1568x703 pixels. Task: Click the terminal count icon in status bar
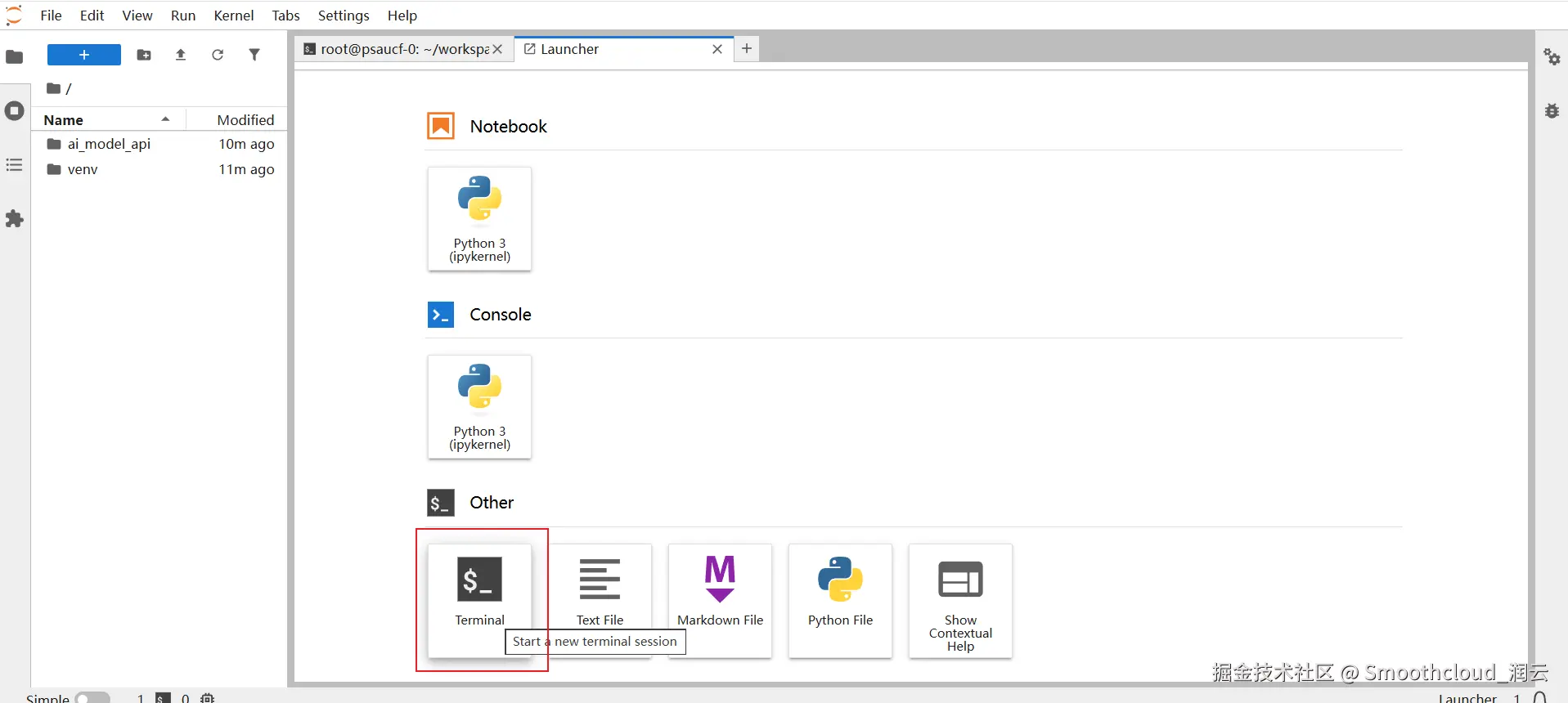[164, 698]
